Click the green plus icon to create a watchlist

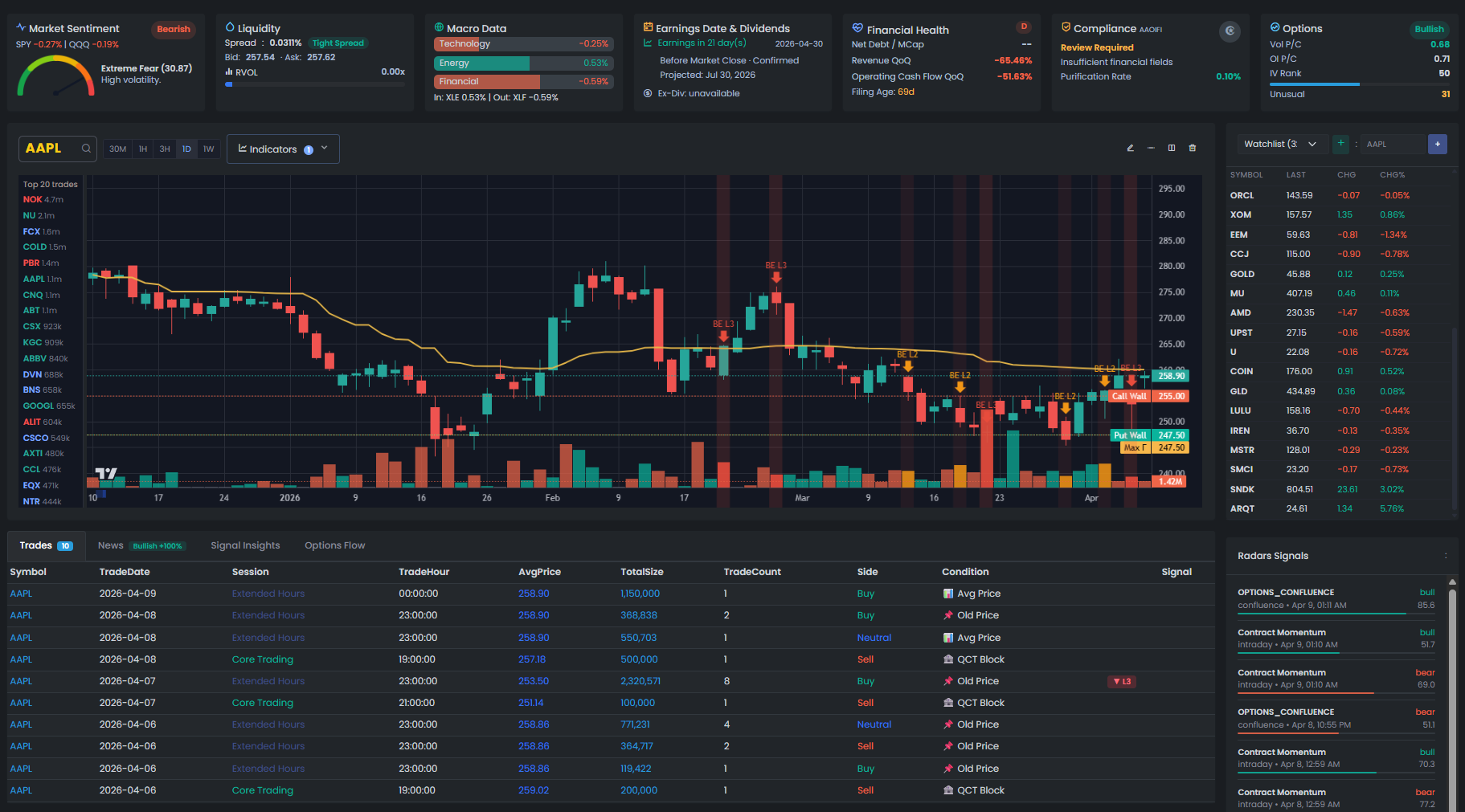tap(1340, 144)
